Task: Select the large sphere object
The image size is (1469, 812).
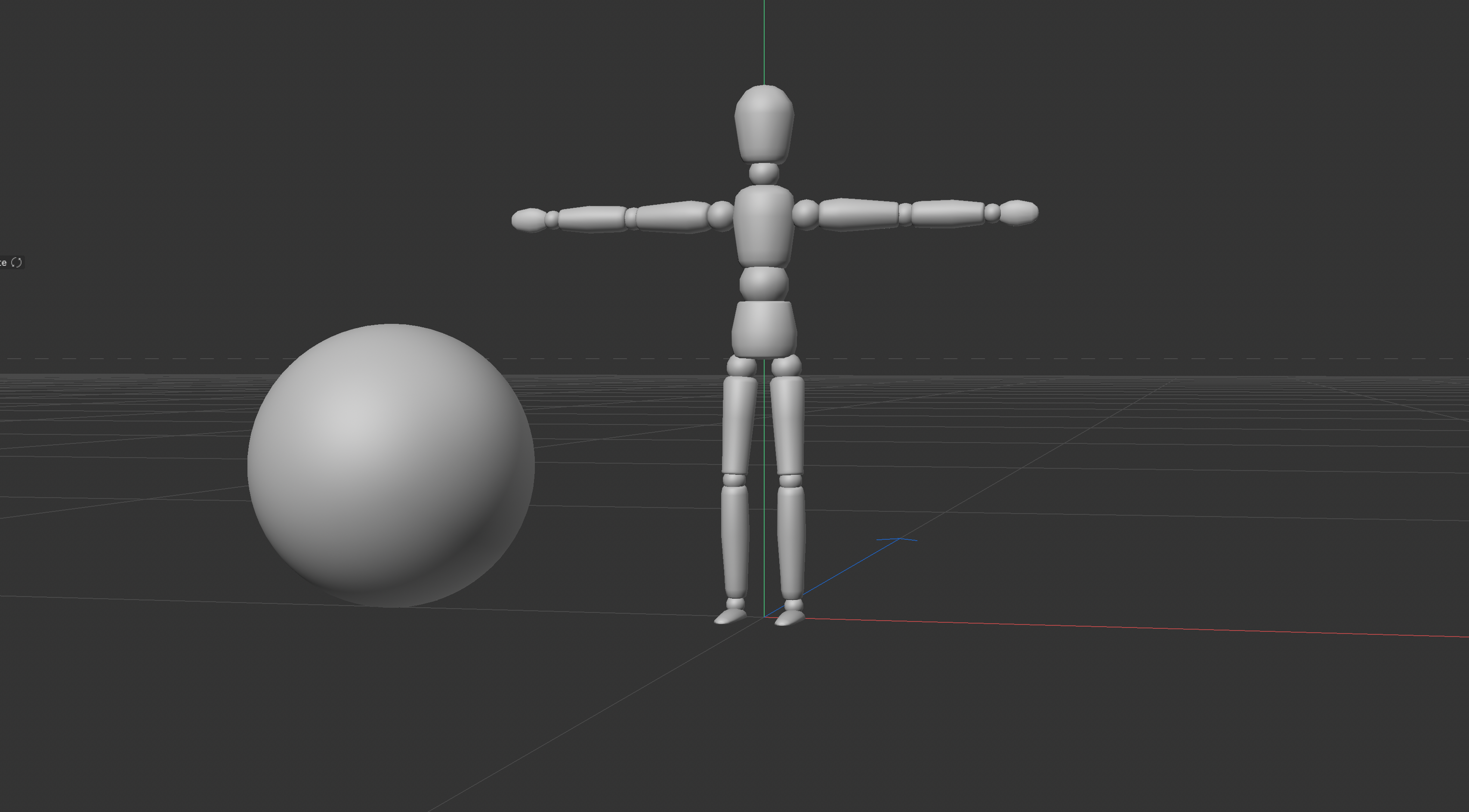Action: tap(391, 465)
